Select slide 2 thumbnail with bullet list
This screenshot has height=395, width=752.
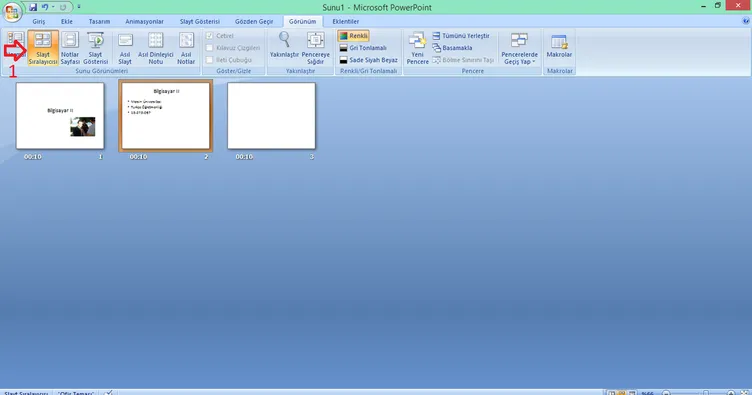[165, 116]
